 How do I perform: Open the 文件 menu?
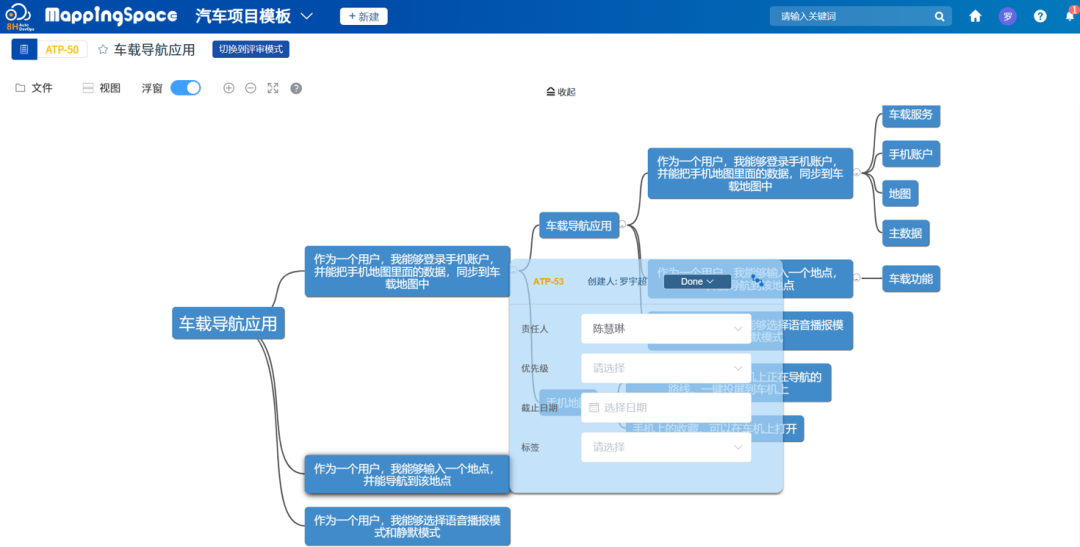point(34,88)
